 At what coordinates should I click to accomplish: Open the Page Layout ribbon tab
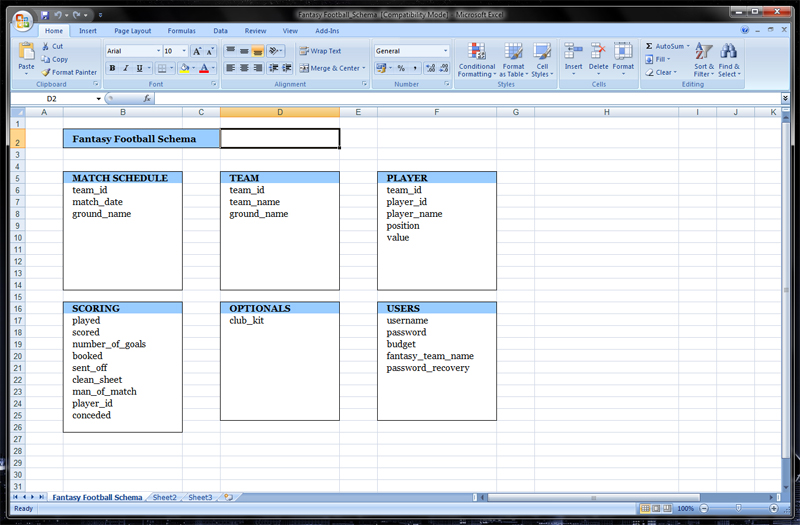133,31
